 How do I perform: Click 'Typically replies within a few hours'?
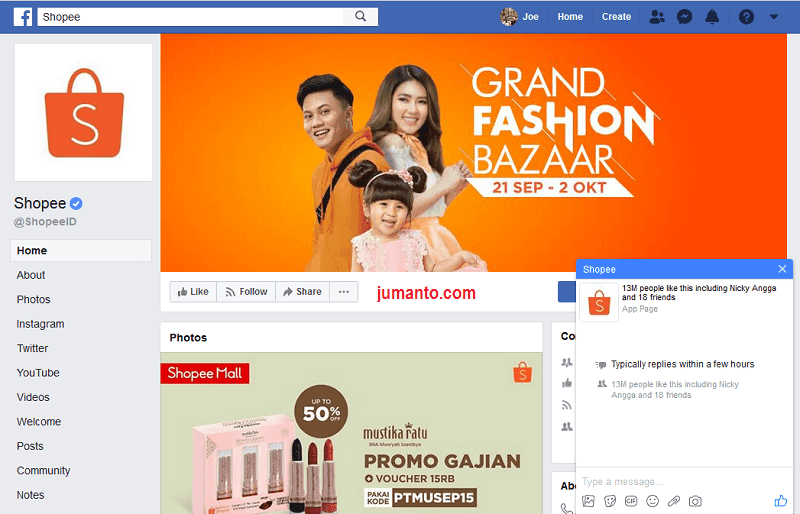pyautogui.click(x=683, y=364)
